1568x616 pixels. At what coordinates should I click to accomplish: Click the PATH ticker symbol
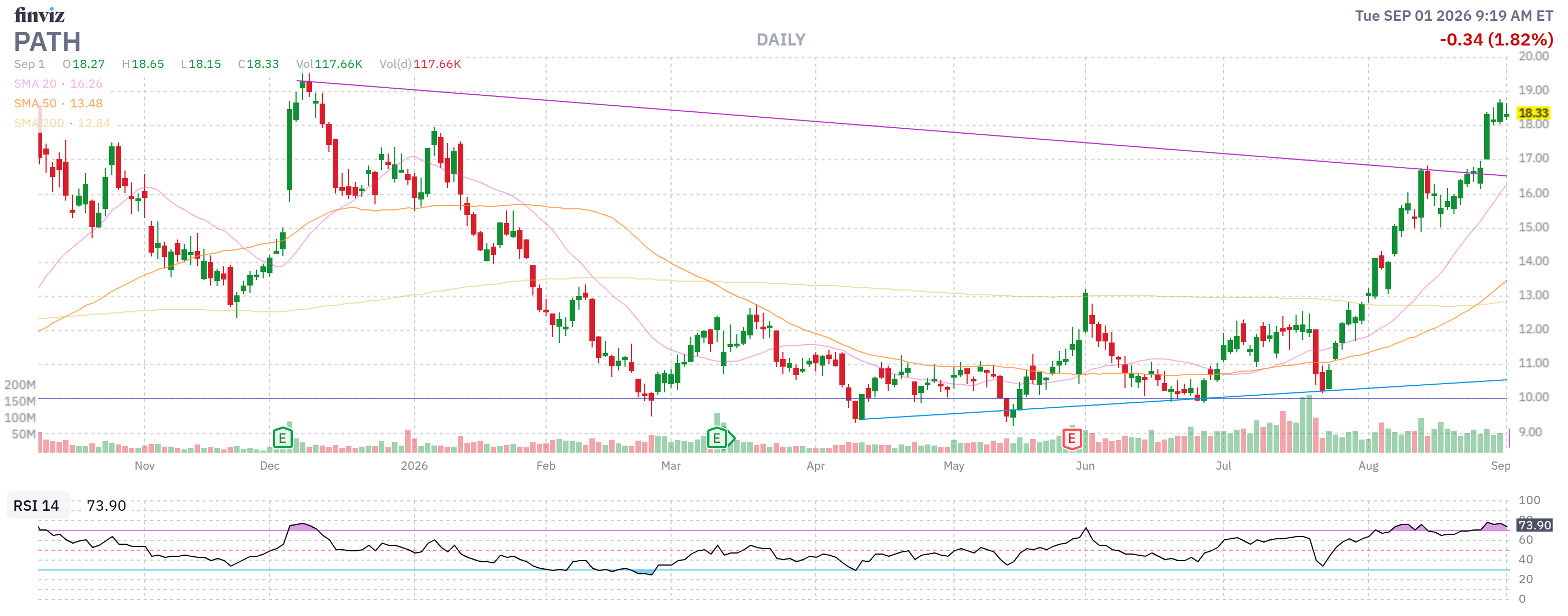point(47,42)
